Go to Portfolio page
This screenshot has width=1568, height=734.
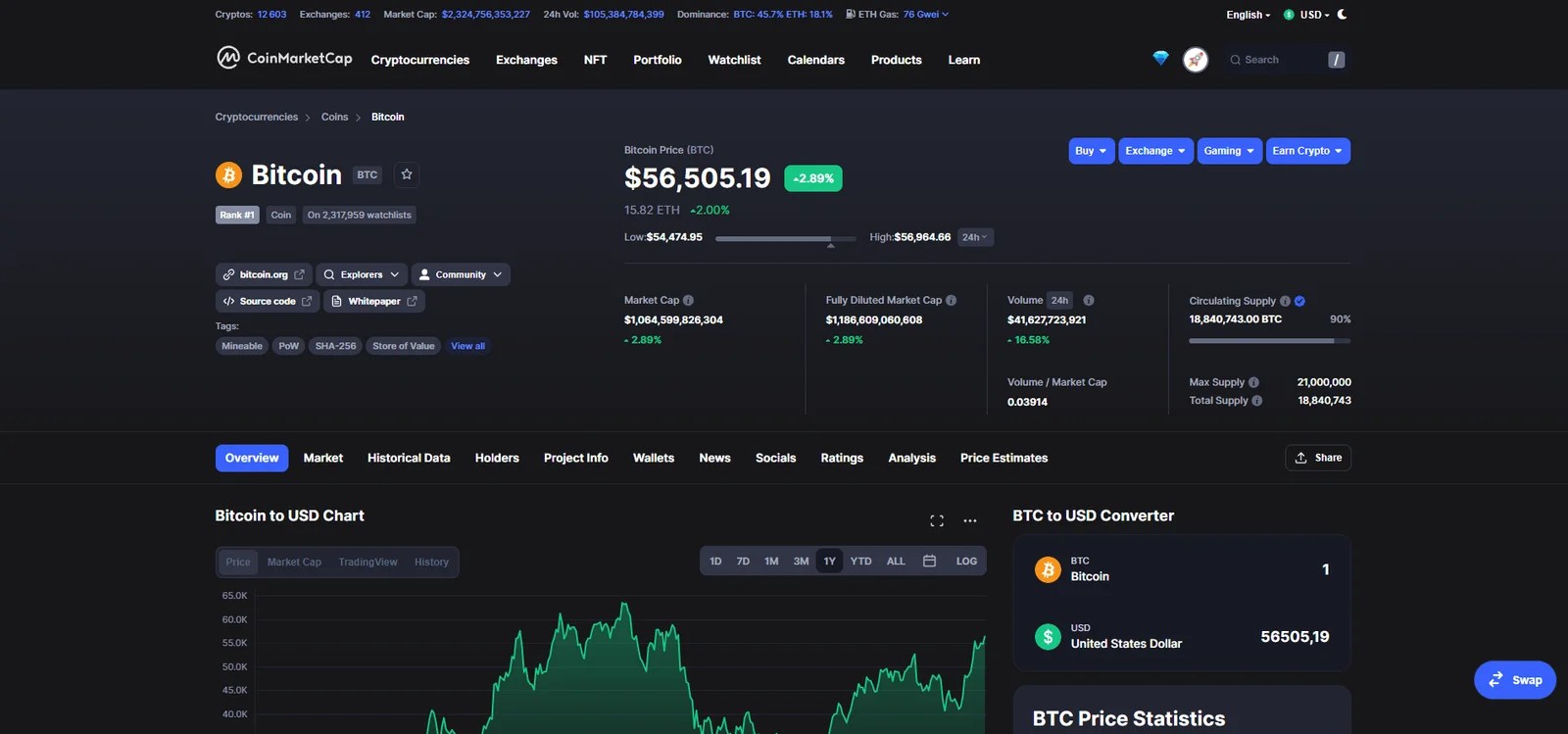658,60
